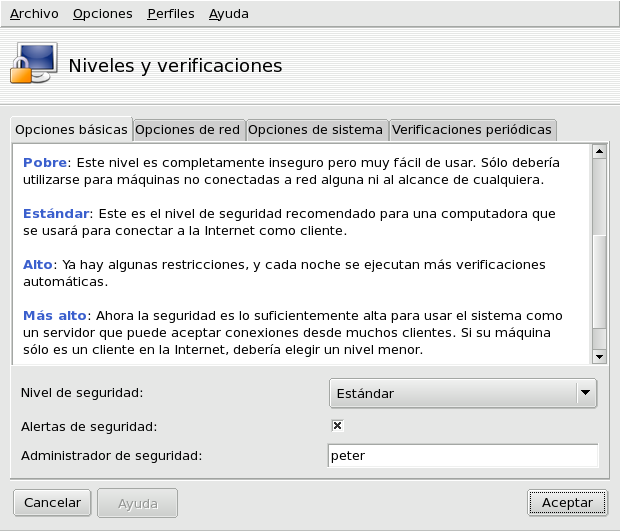The image size is (620, 532).
Task: Open the Perfiles menu
Action: click(171, 14)
